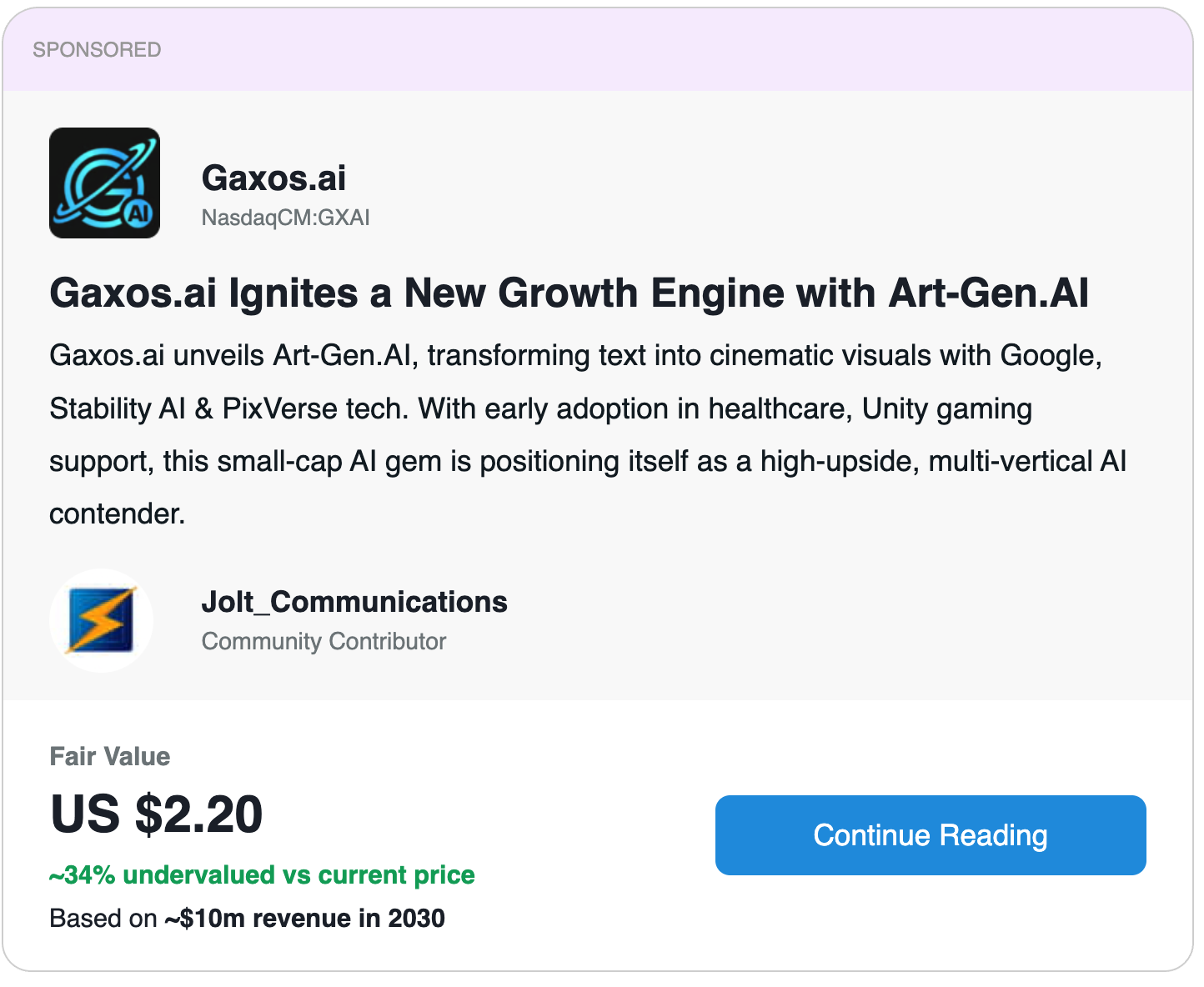
Task: Click the SPONSORED label
Action: point(97,50)
